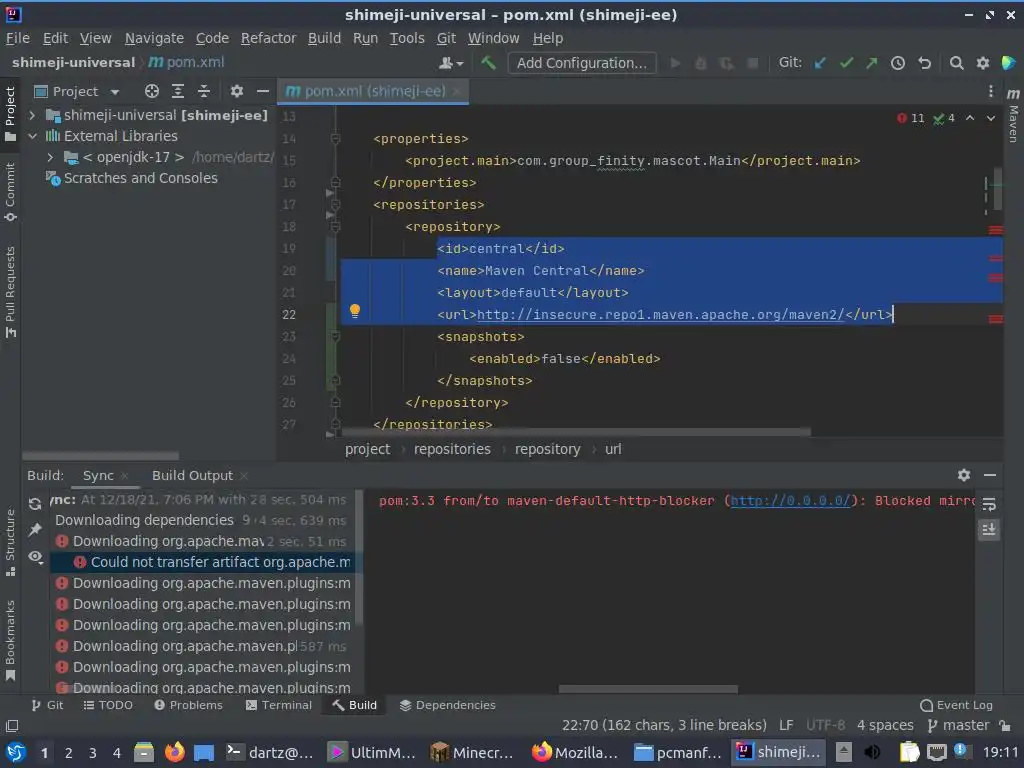The height and width of the screenshot is (768, 1024).
Task: Toggle soft-wrap in Build output
Action: point(989,504)
